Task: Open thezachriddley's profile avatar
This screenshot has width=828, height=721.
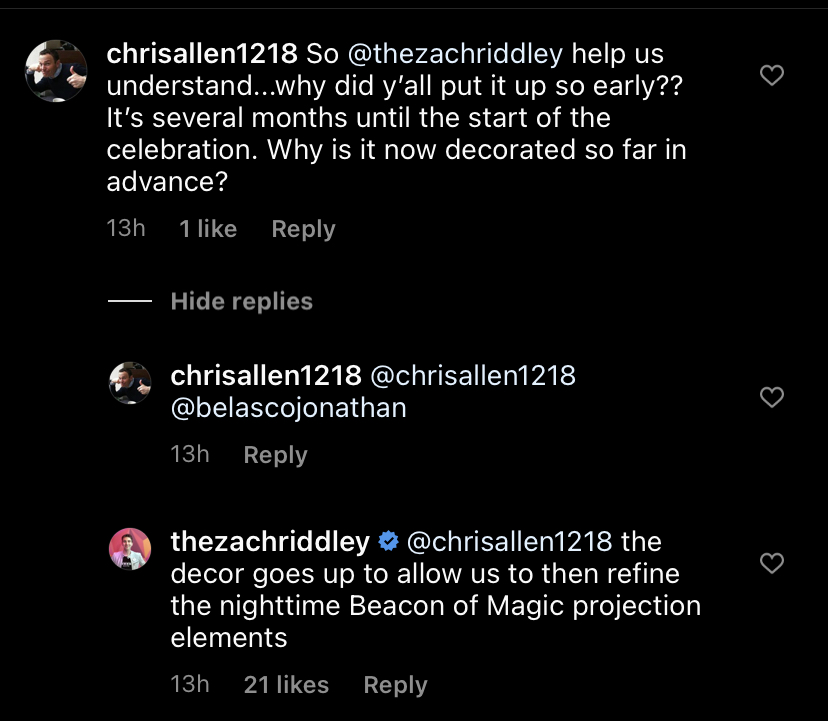Action: (130, 549)
